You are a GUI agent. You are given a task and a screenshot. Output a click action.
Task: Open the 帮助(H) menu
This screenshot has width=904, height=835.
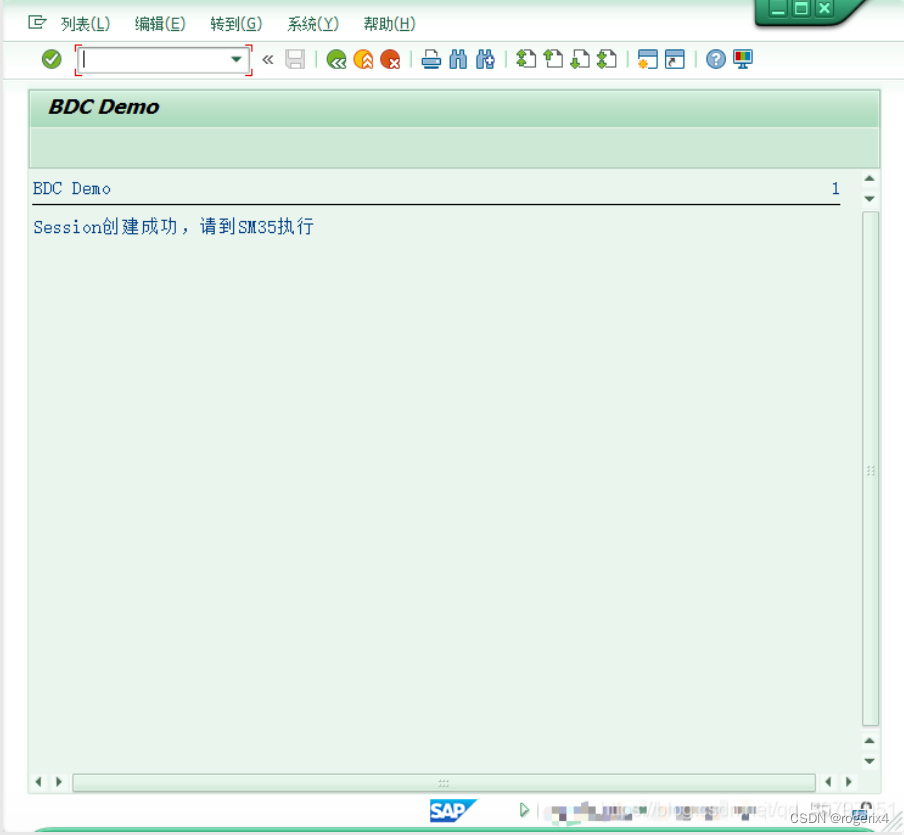coord(389,24)
